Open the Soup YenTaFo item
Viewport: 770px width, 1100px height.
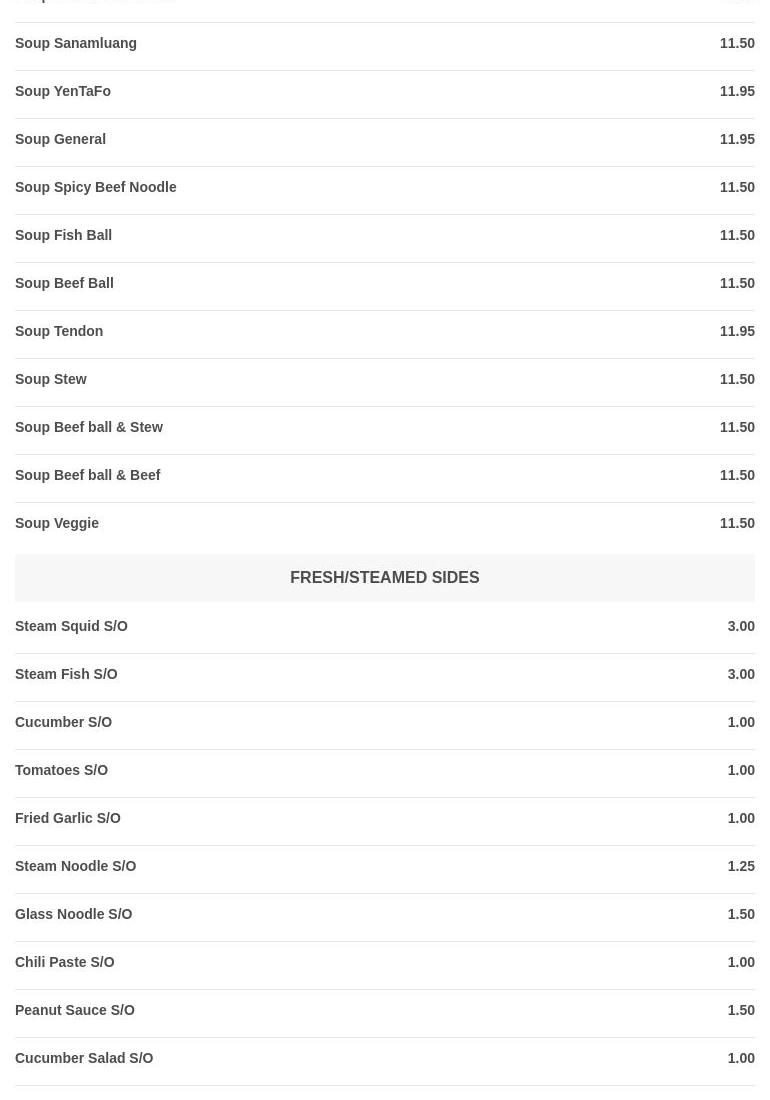coord(63,92)
